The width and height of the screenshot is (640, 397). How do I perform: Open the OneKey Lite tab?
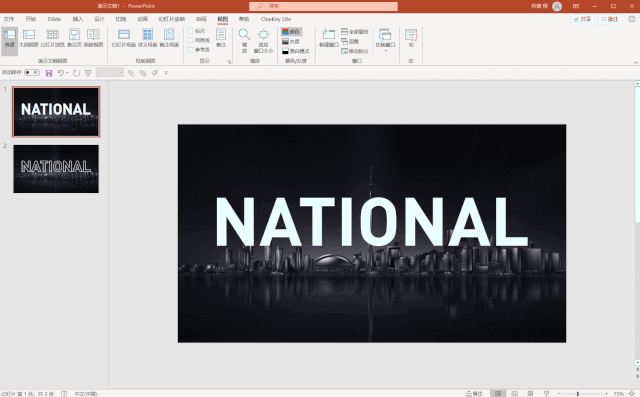[276, 19]
